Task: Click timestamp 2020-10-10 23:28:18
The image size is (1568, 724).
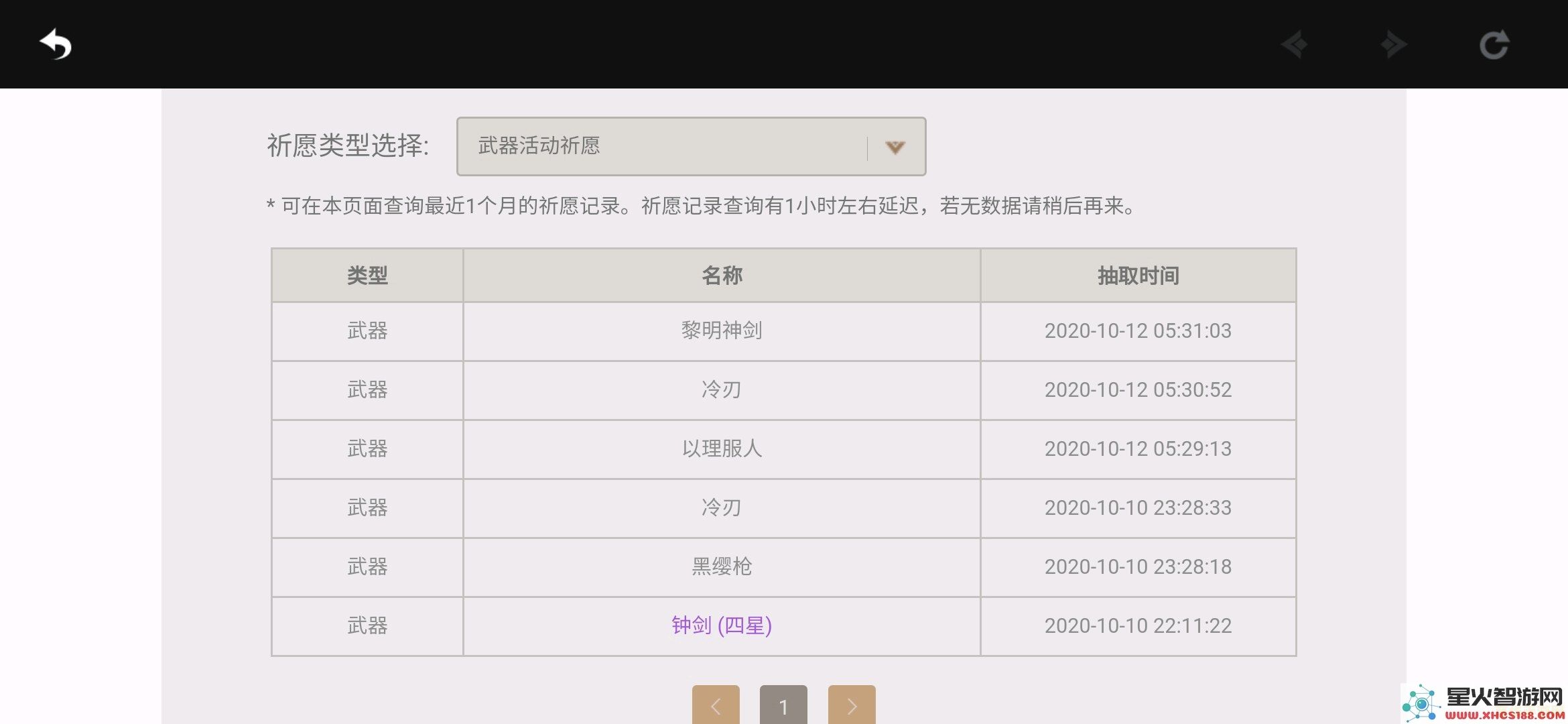Action: [x=1138, y=566]
